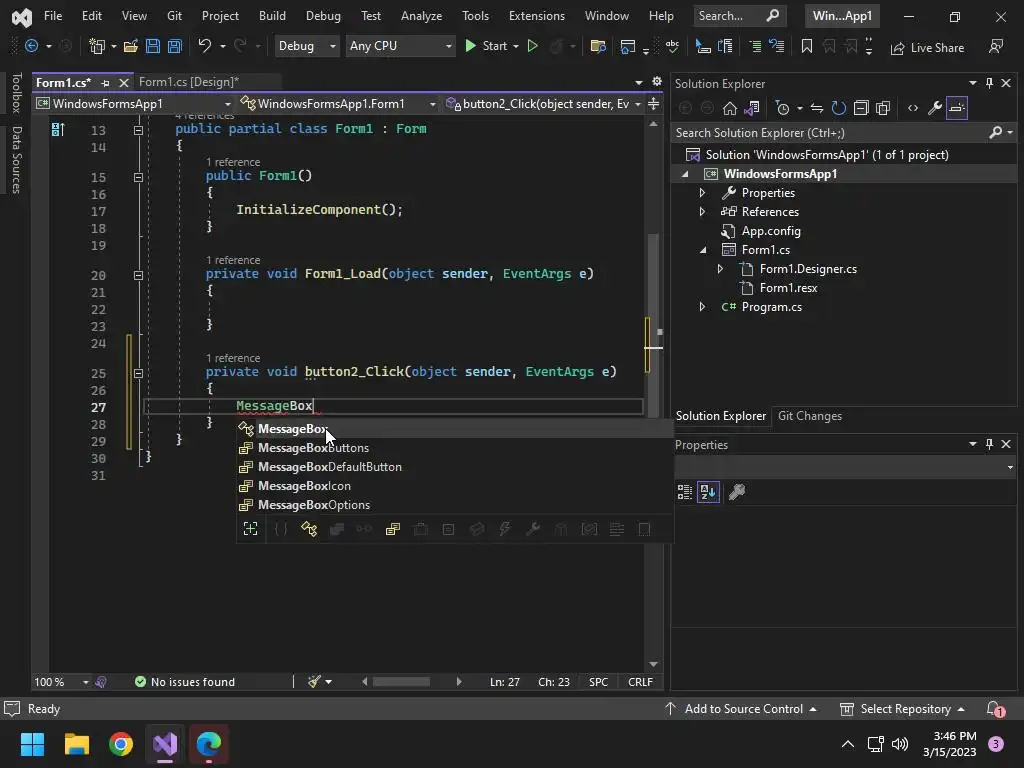Click the Save file toolbar icon
Screen dimensions: 1024x768
point(153,46)
